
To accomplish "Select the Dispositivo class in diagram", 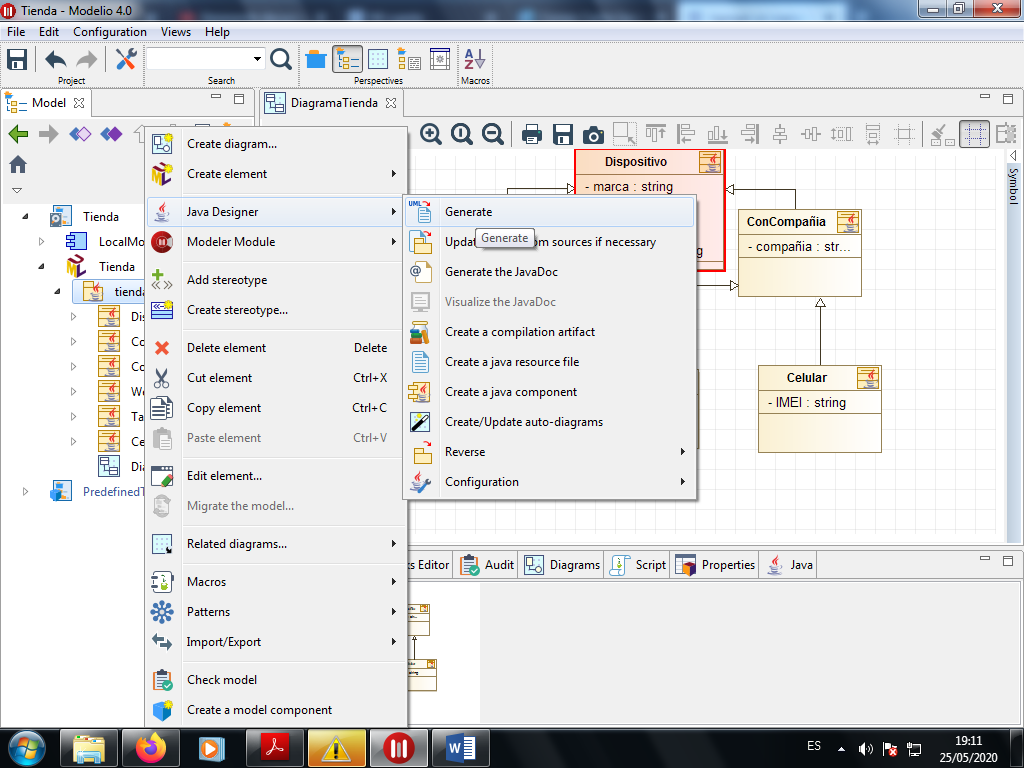I will point(635,162).
